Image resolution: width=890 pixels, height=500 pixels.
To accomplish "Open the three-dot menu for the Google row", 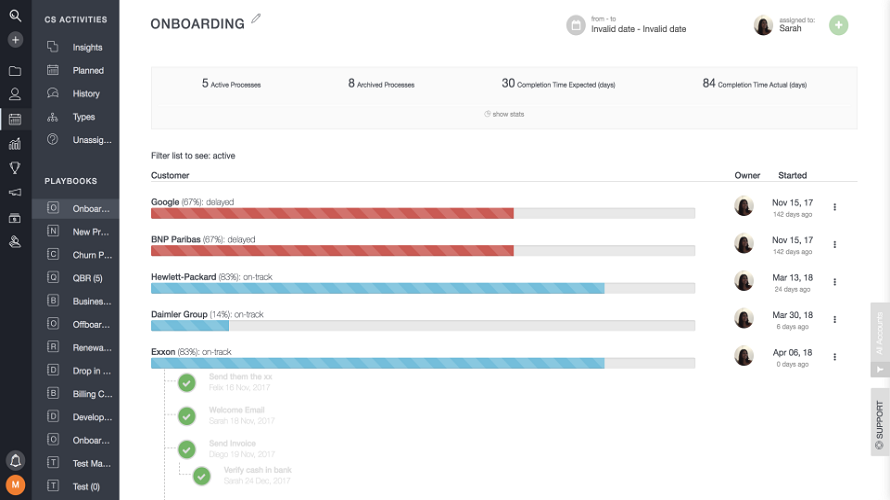I will [x=834, y=207].
